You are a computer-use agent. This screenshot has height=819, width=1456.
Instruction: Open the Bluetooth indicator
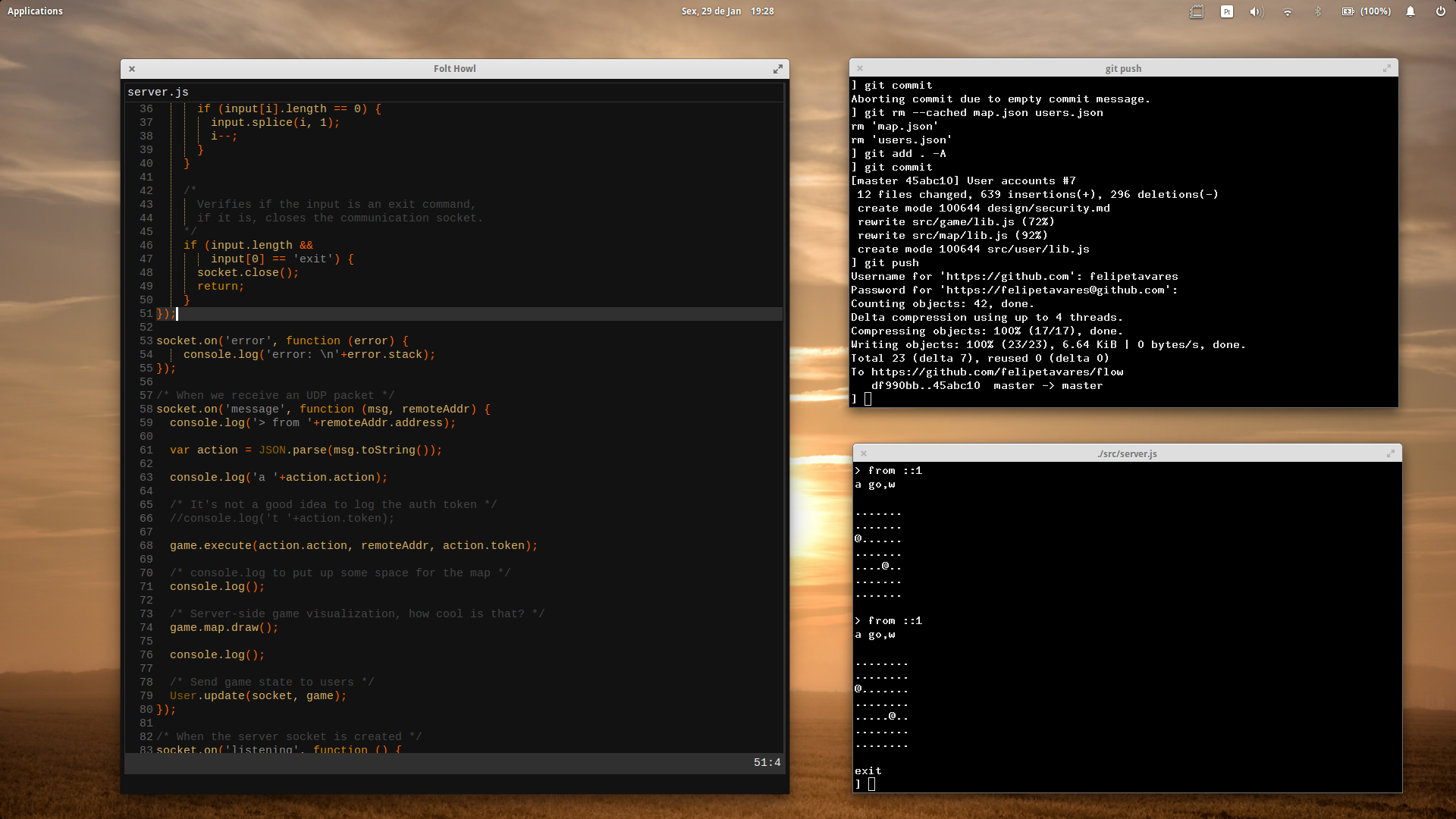pos(1318,11)
